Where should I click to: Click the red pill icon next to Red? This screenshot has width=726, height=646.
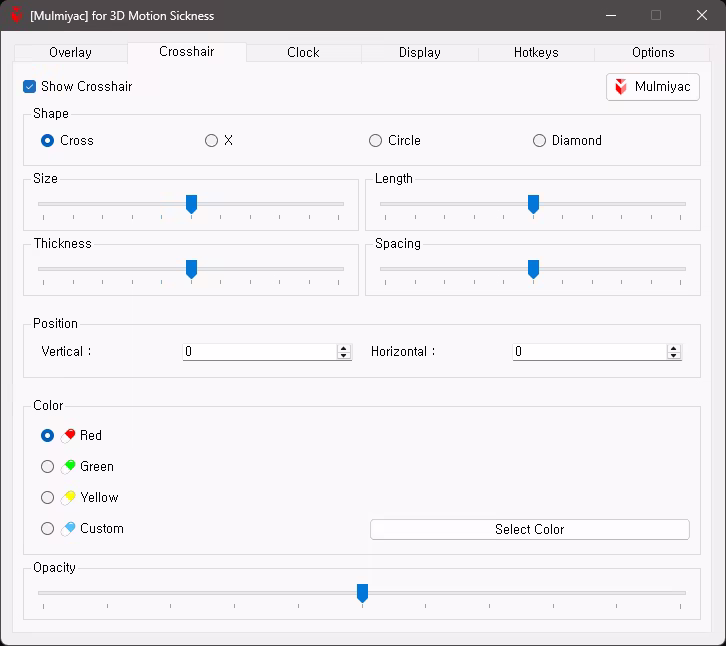pyautogui.click(x=68, y=436)
